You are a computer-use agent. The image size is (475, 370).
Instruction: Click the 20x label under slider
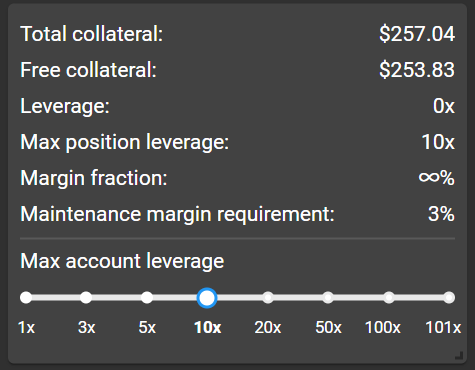(268, 327)
